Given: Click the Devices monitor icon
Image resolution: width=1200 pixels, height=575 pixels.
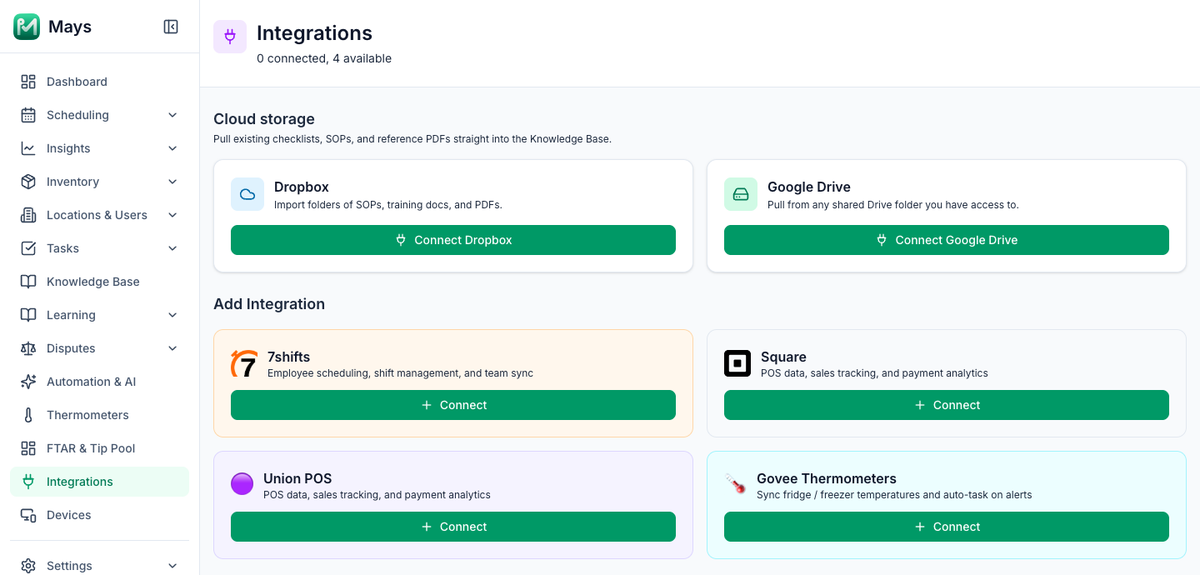Looking at the screenshot, I should [28, 515].
